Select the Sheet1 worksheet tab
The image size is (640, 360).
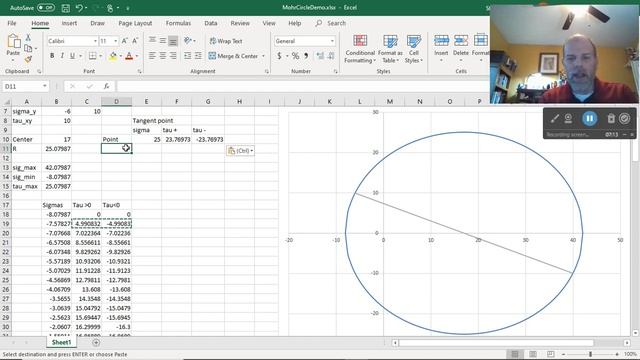(x=61, y=342)
